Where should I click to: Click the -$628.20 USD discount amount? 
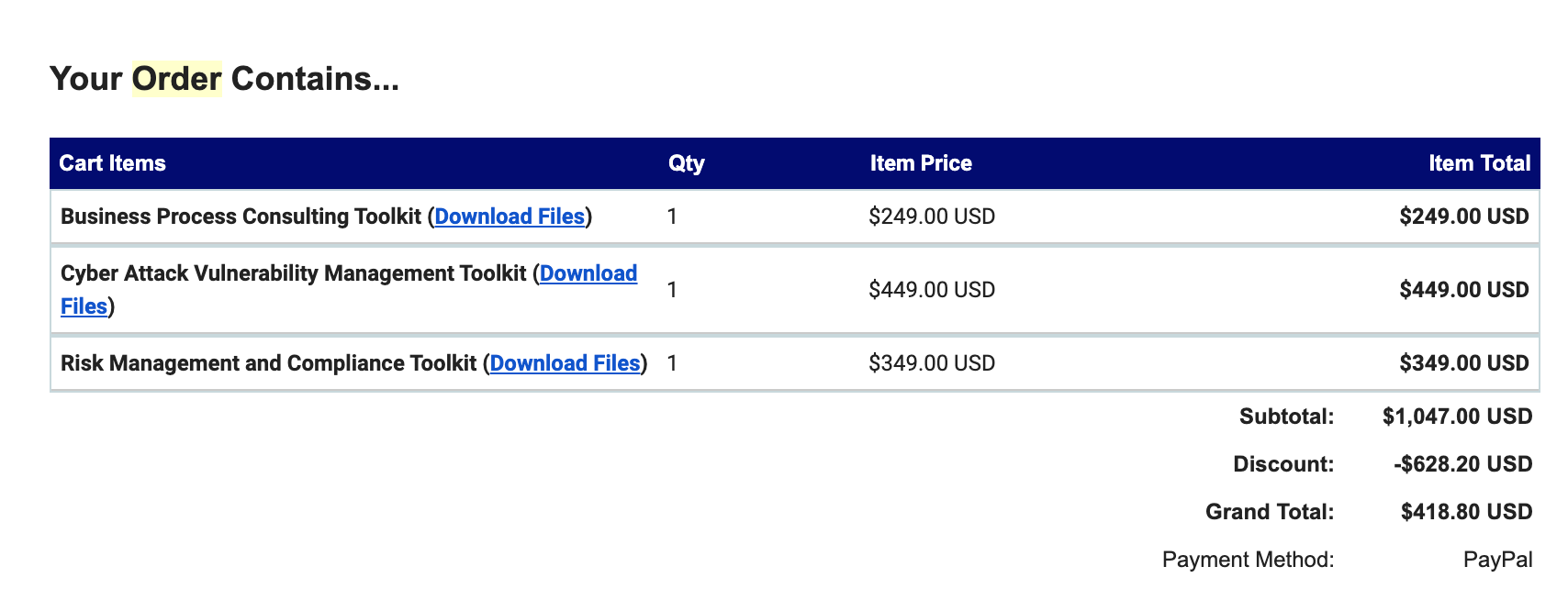(1462, 464)
